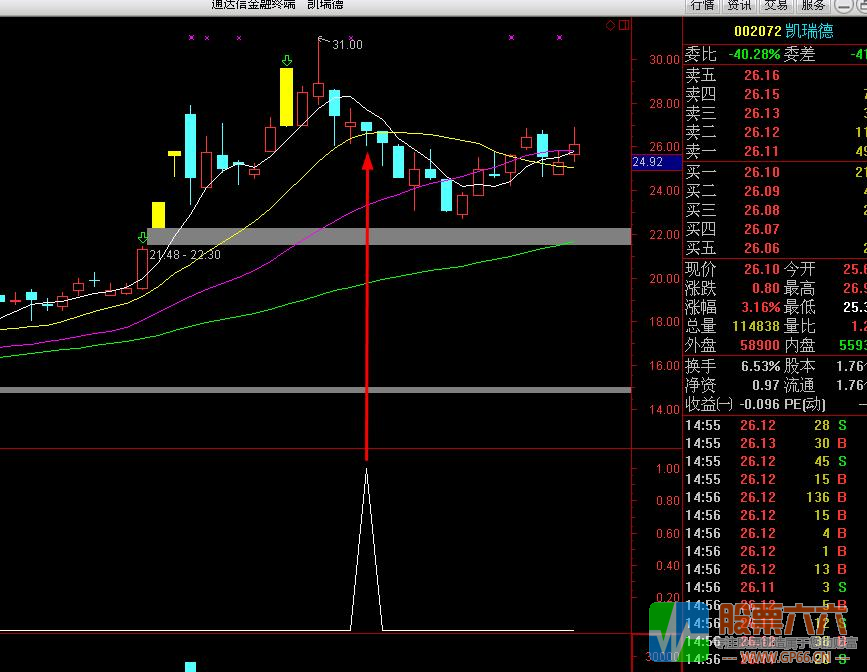
Task: Click the green down-arrow beside the 21.48 label
Action: coord(143,238)
